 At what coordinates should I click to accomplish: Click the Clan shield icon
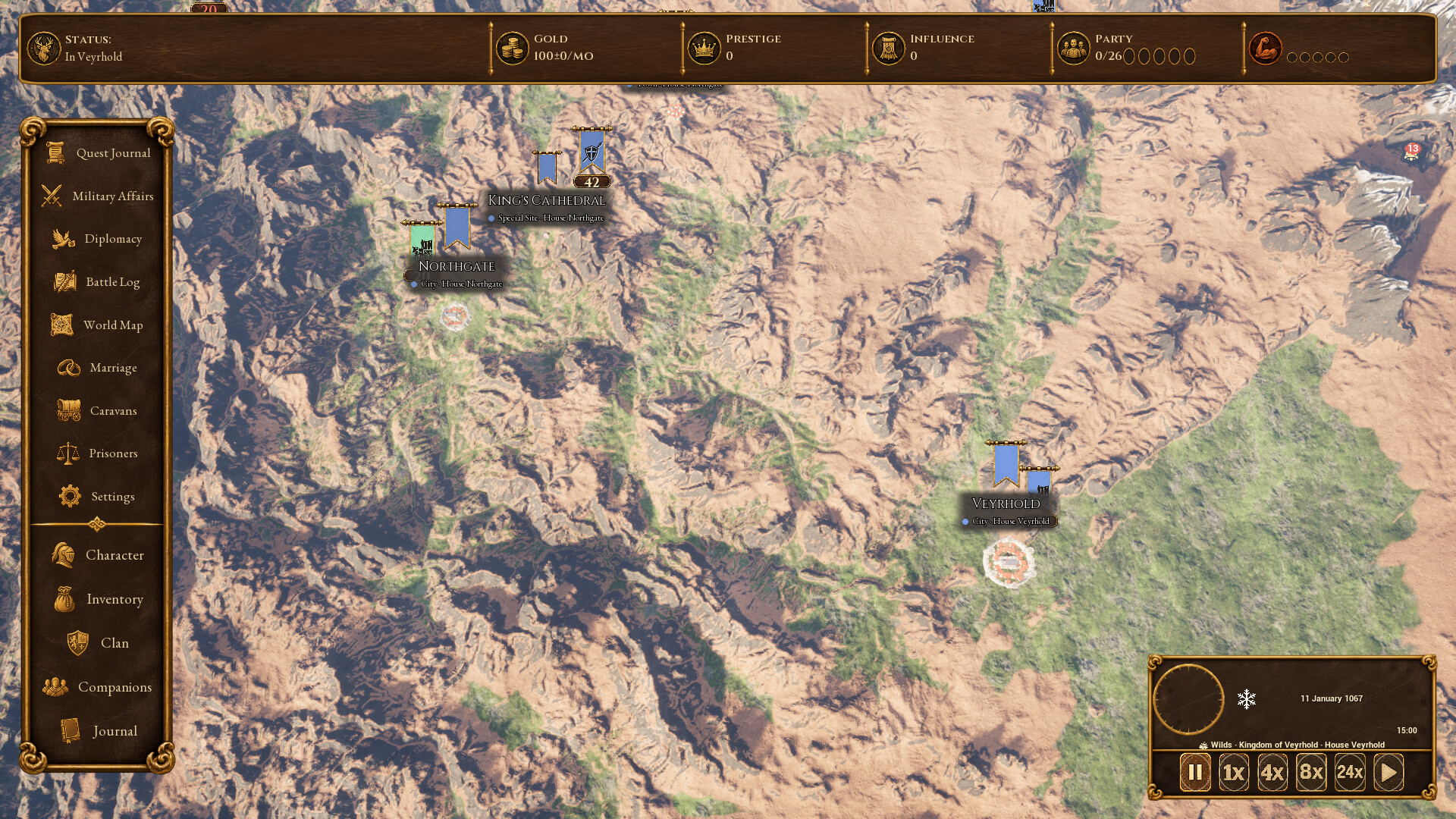pyautogui.click(x=78, y=643)
